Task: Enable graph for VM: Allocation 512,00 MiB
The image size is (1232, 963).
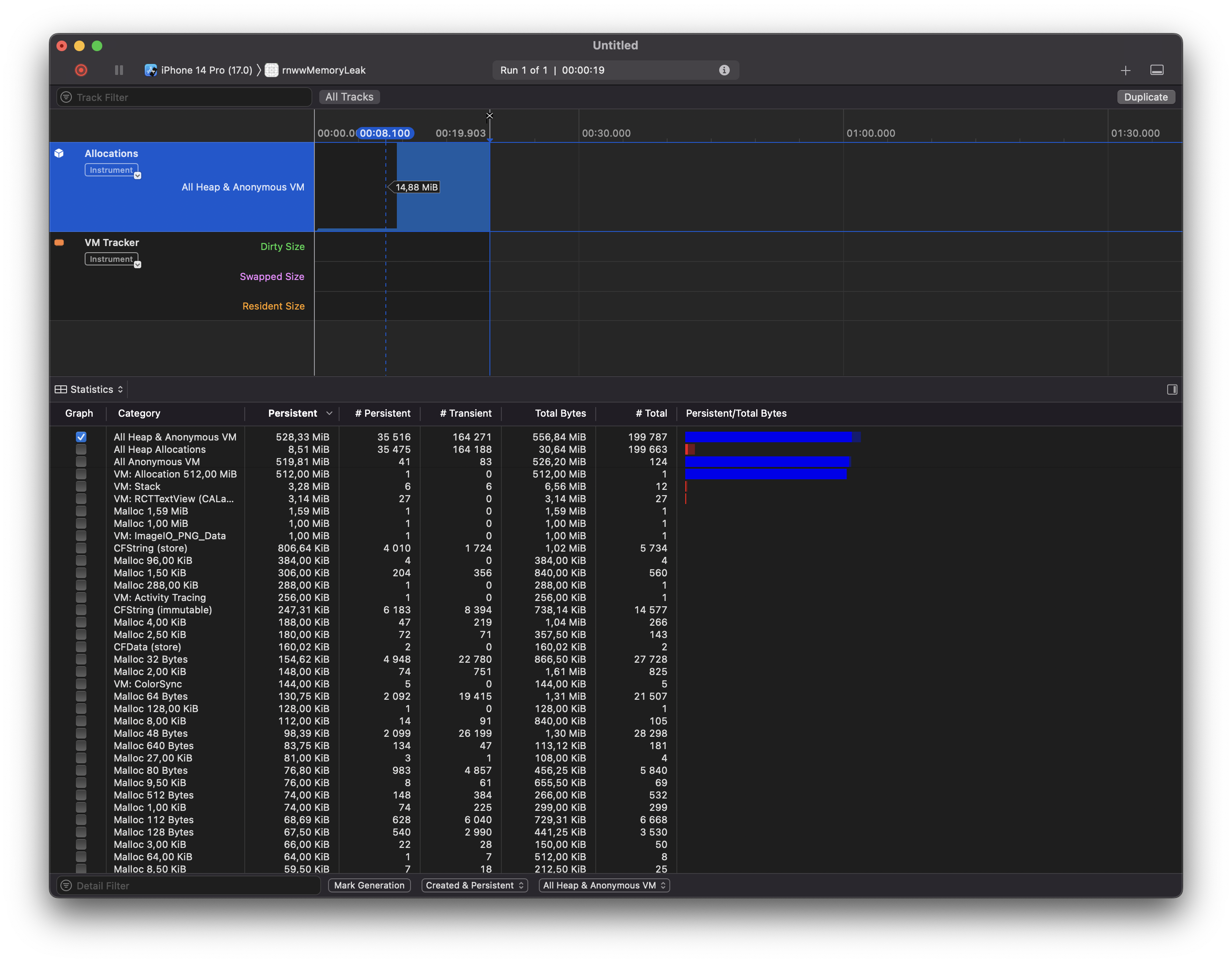Action: (x=81, y=474)
